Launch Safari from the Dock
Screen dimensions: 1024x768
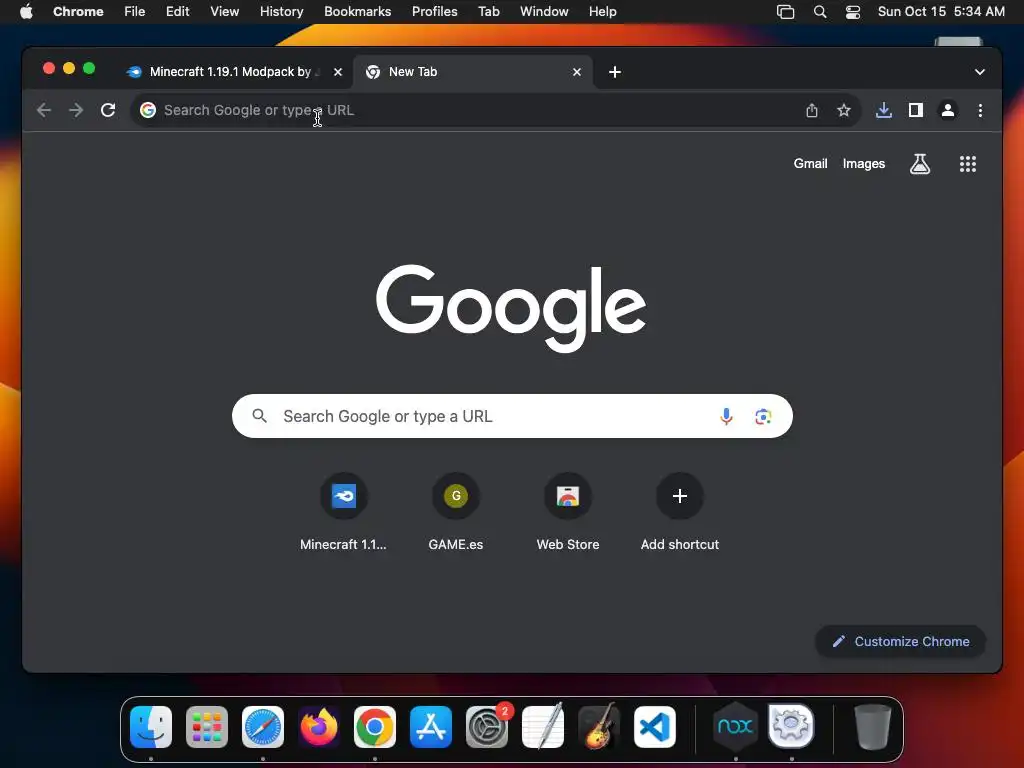tap(263, 727)
